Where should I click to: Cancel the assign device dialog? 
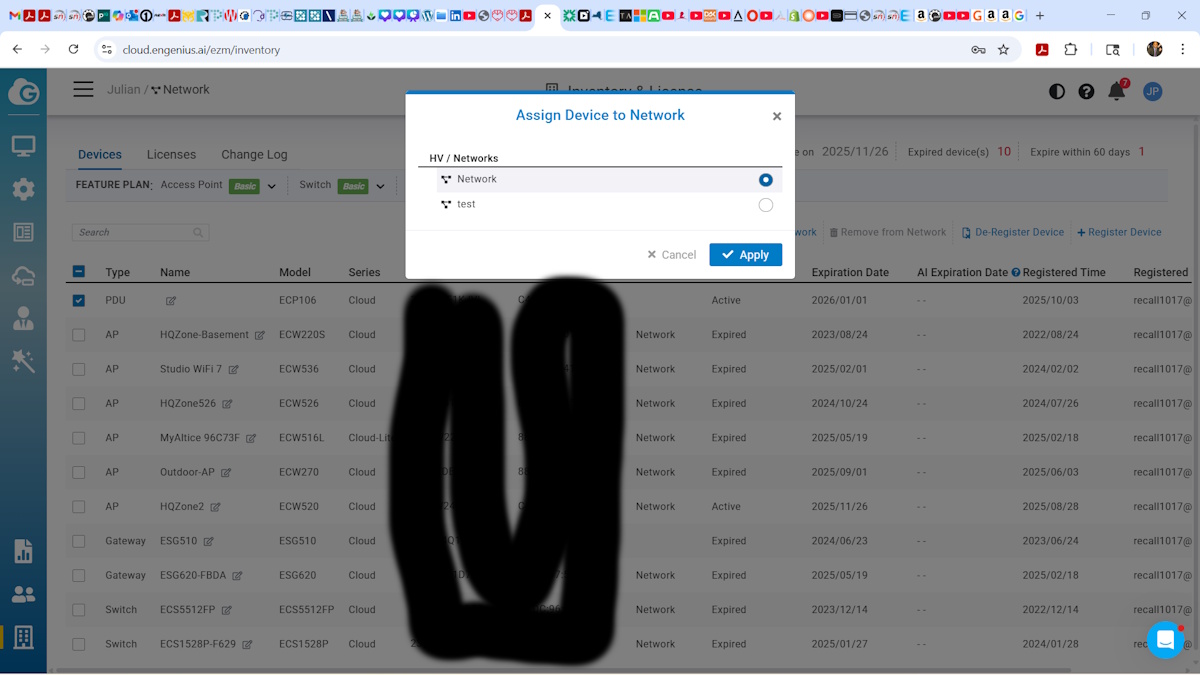671,255
